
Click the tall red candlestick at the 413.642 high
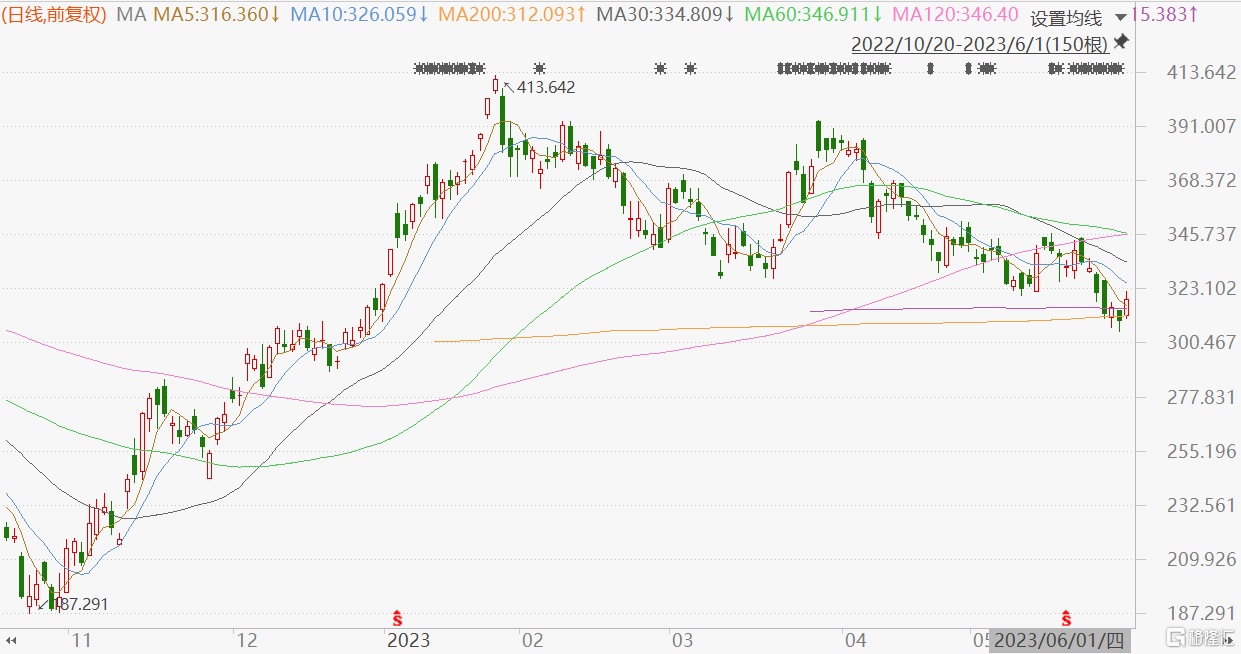[x=495, y=85]
